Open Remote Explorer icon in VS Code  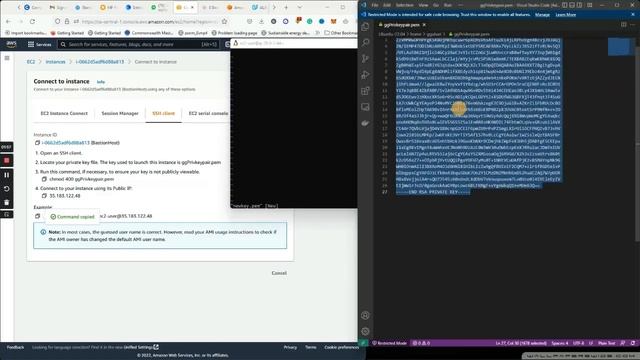coord(365,107)
